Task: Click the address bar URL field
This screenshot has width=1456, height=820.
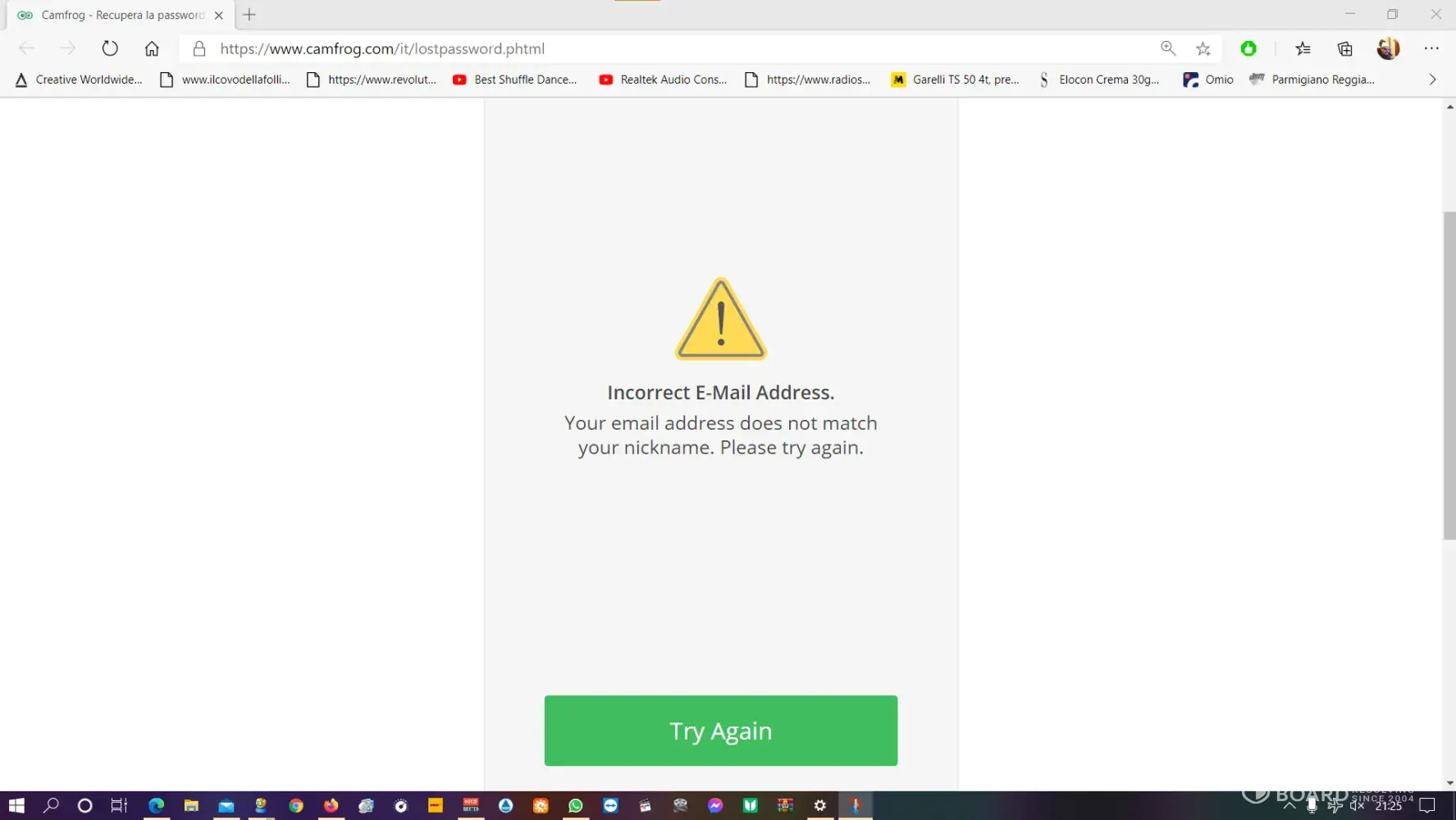Action: coord(681,48)
